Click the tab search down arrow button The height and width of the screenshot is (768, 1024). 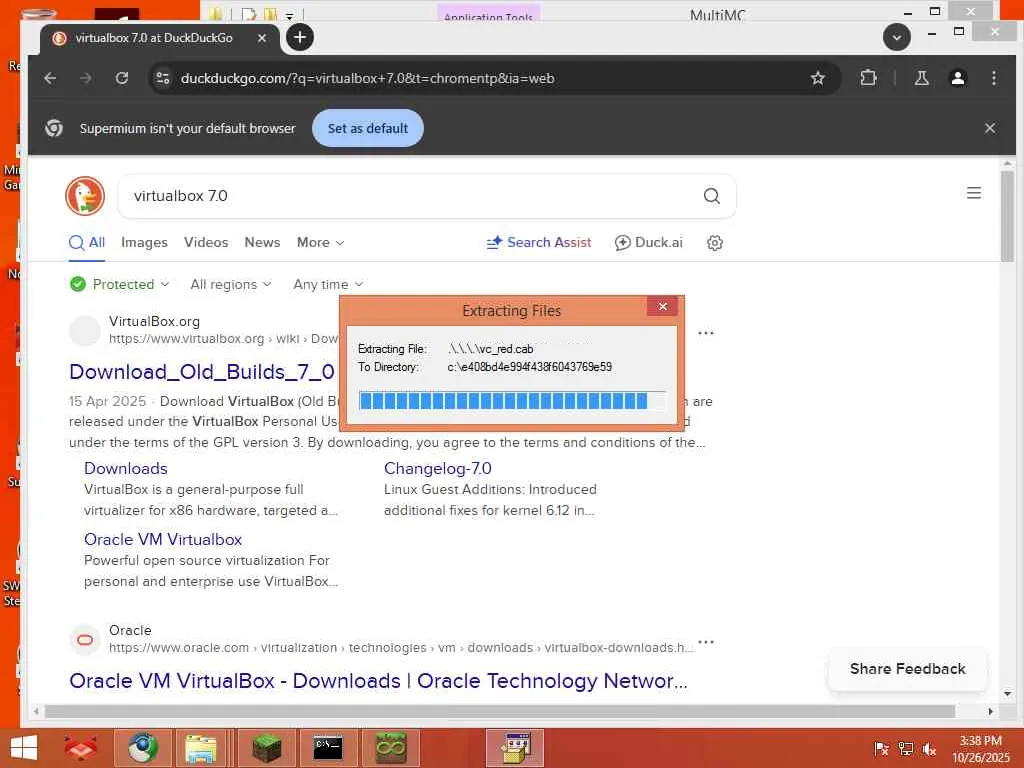click(x=897, y=37)
